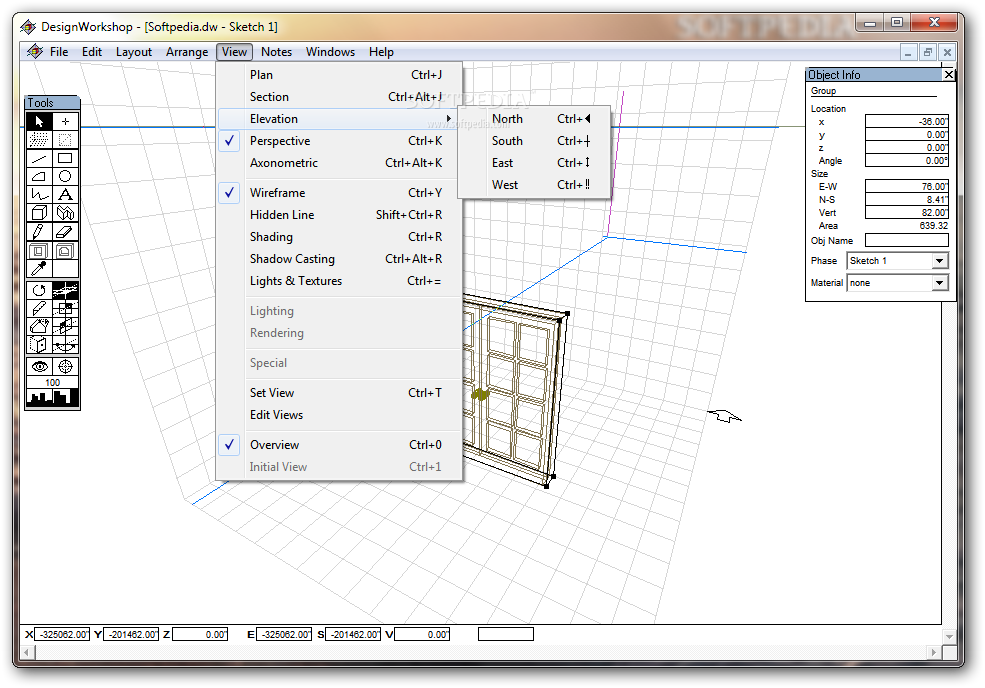This screenshot has height=688, width=985.
Task: Toggle the Overview option
Action: (230, 445)
